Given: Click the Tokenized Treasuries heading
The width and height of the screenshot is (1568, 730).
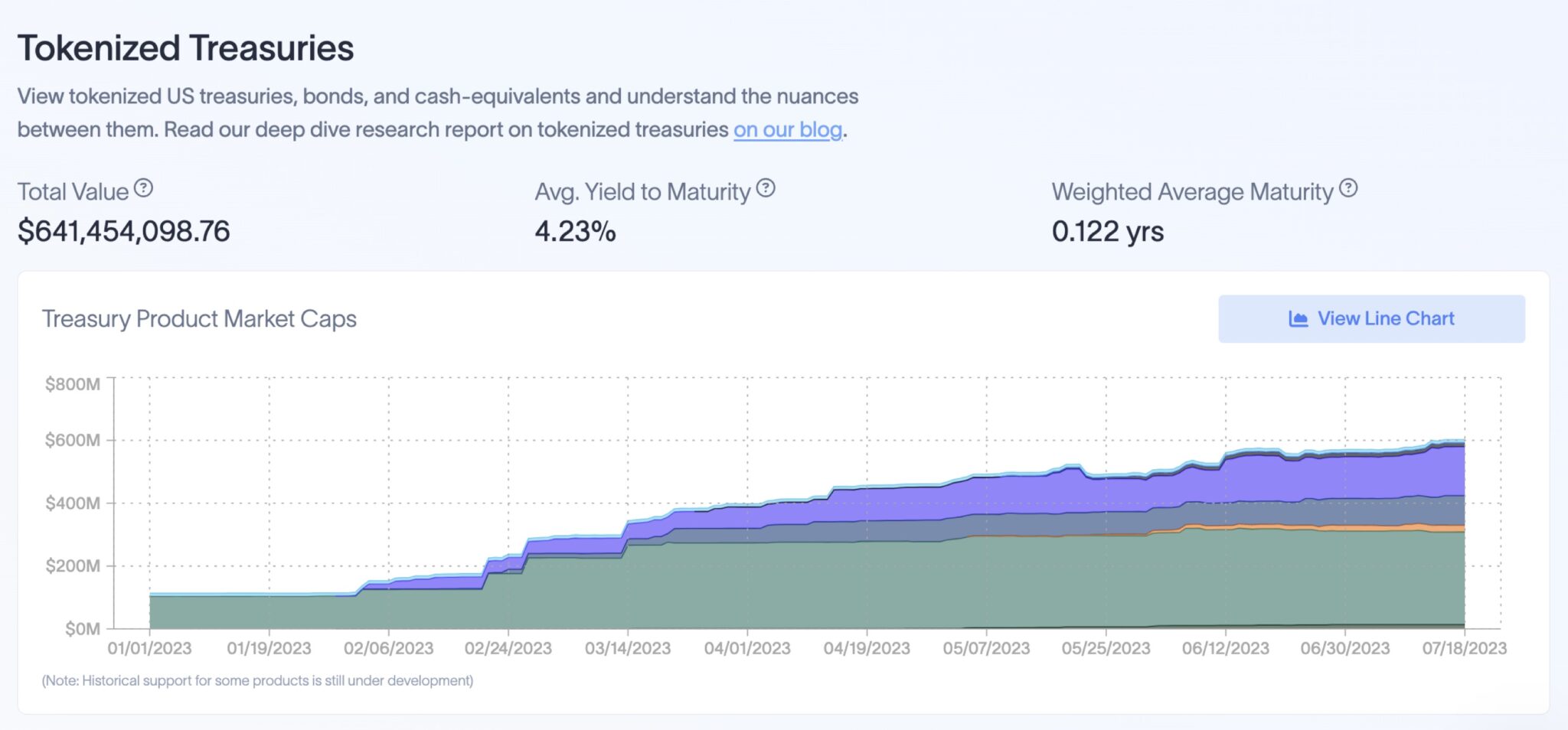Looking at the screenshot, I should [x=186, y=48].
